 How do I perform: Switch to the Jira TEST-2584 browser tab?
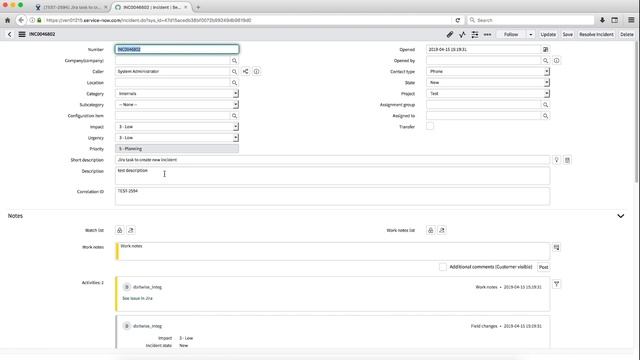[x=72, y=7]
